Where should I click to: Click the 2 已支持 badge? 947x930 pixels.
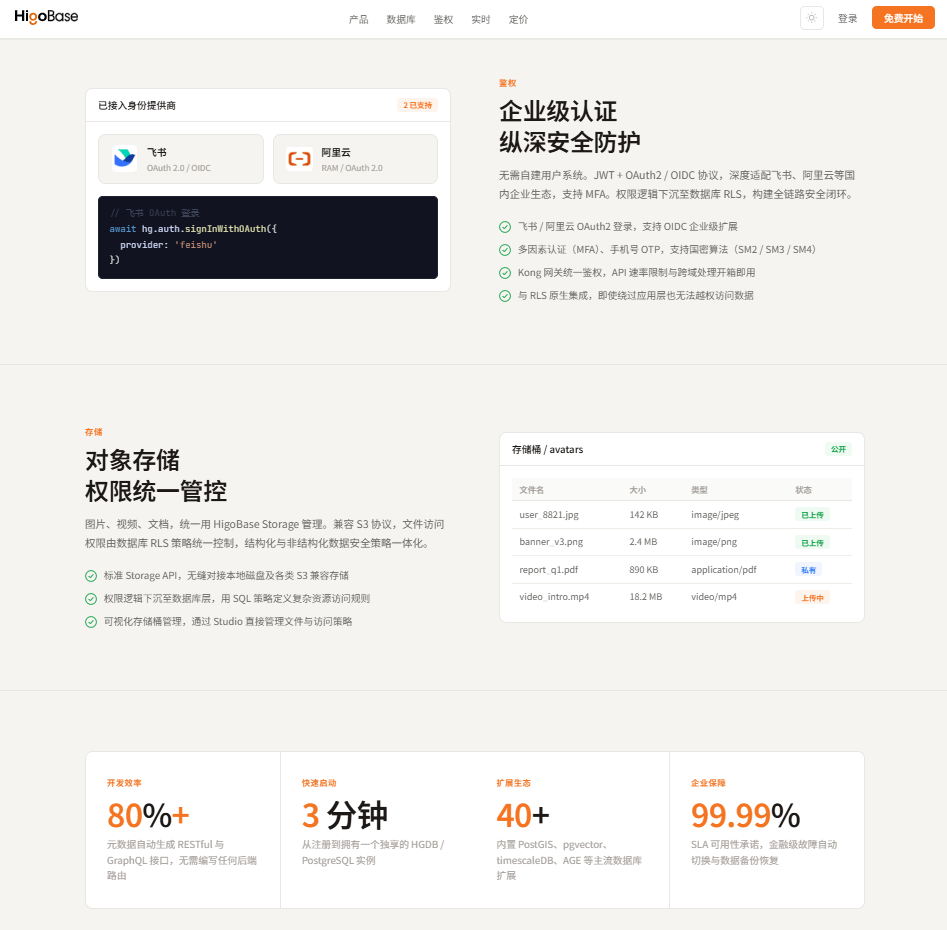pos(417,105)
